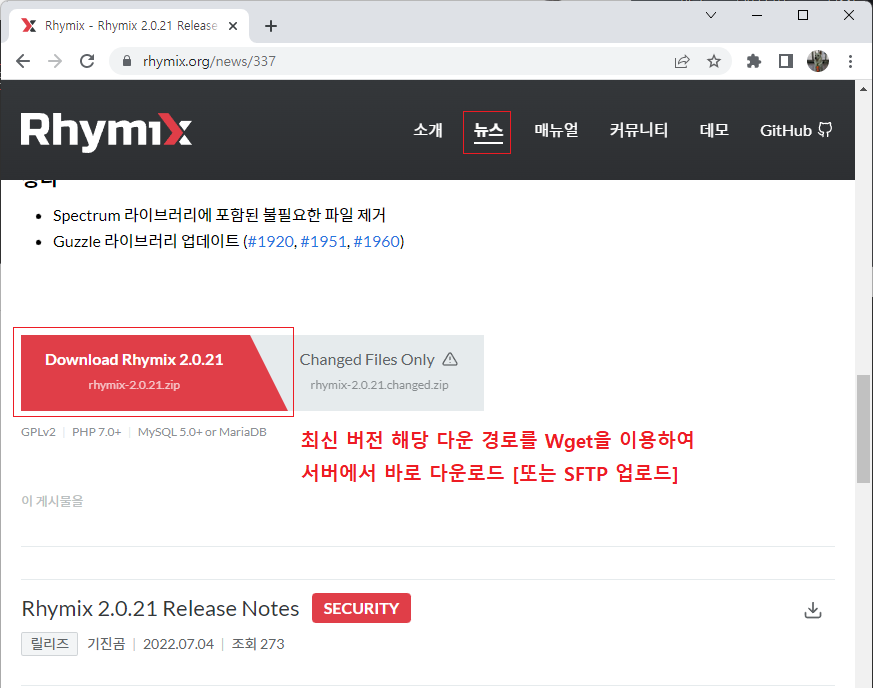Click the PHP 7.0+ requirement text
This screenshot has height=688, width=873.
(x=96, y=432)
